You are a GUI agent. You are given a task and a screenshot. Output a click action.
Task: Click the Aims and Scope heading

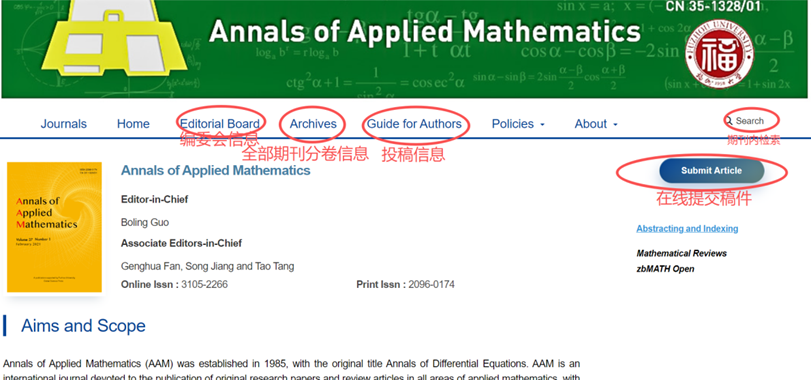[83, 326]
